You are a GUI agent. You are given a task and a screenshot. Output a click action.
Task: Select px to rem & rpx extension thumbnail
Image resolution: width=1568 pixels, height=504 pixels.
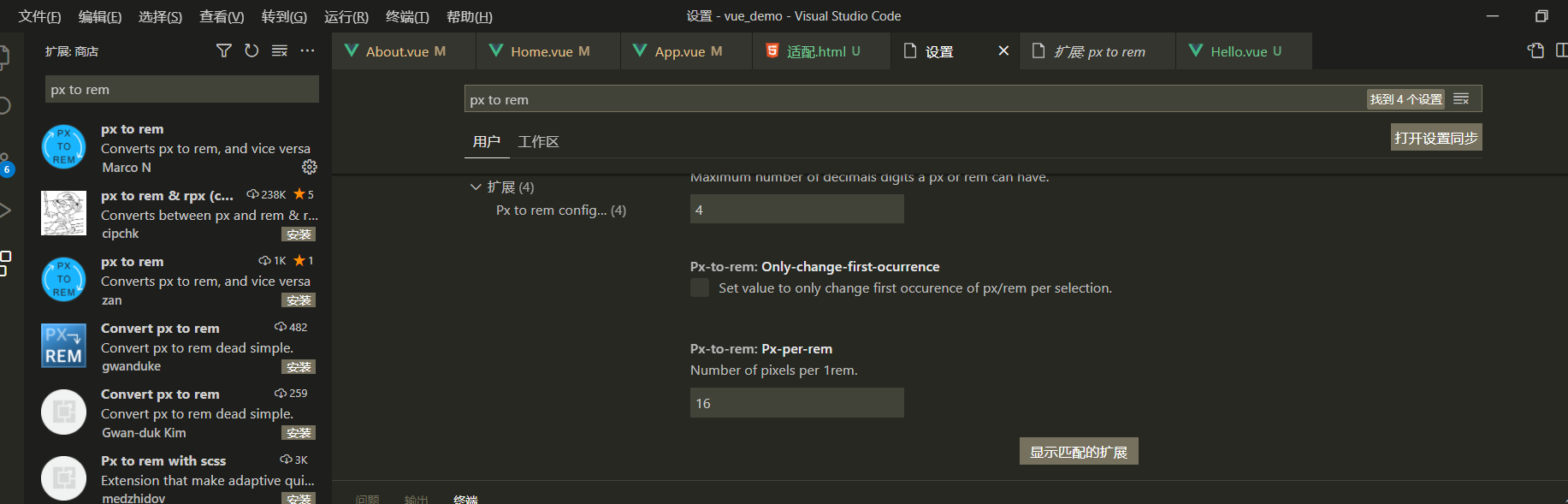click(x=64, y=213)
